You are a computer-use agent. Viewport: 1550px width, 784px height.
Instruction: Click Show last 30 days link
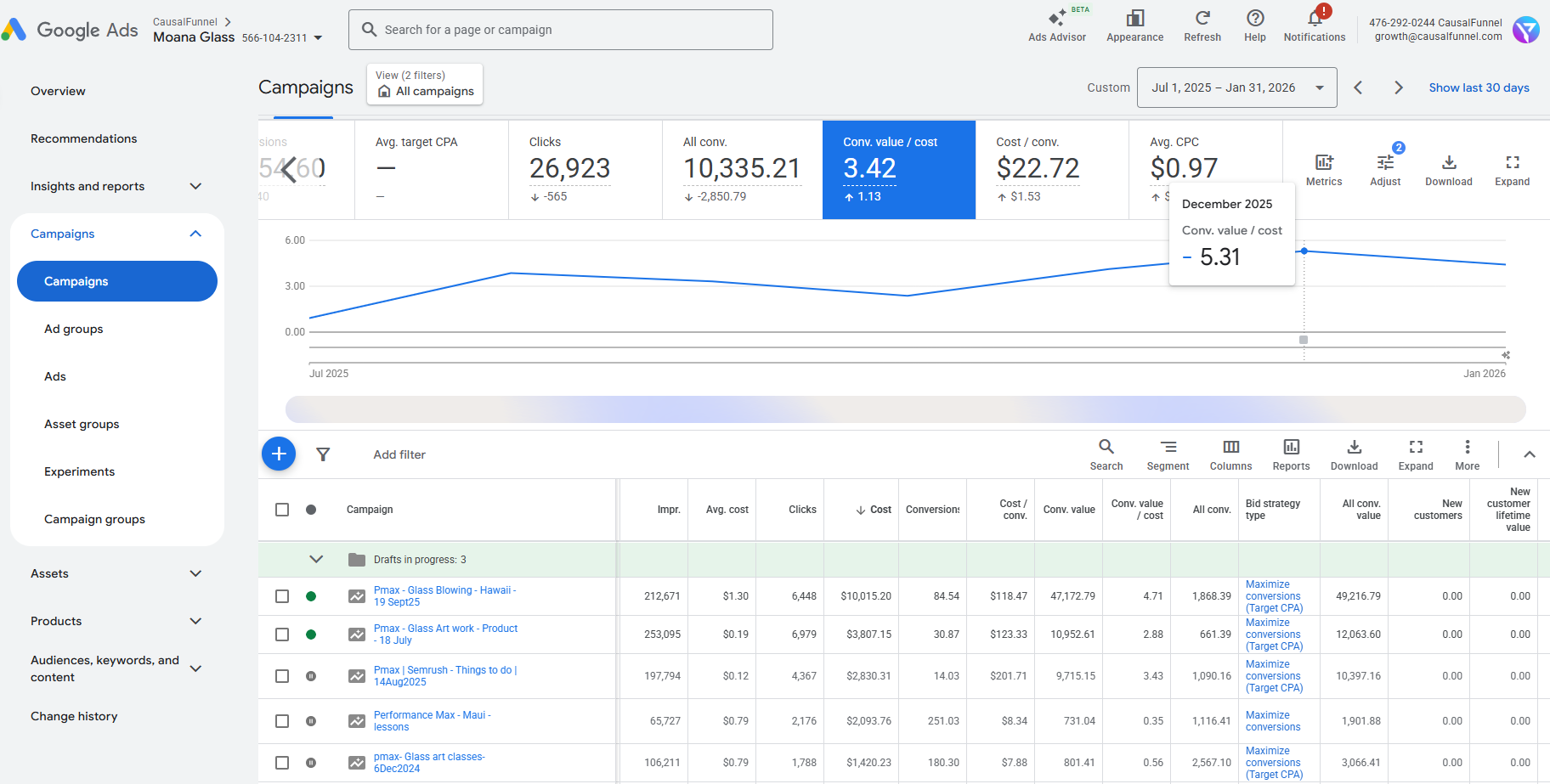(x=1479, y=87)
